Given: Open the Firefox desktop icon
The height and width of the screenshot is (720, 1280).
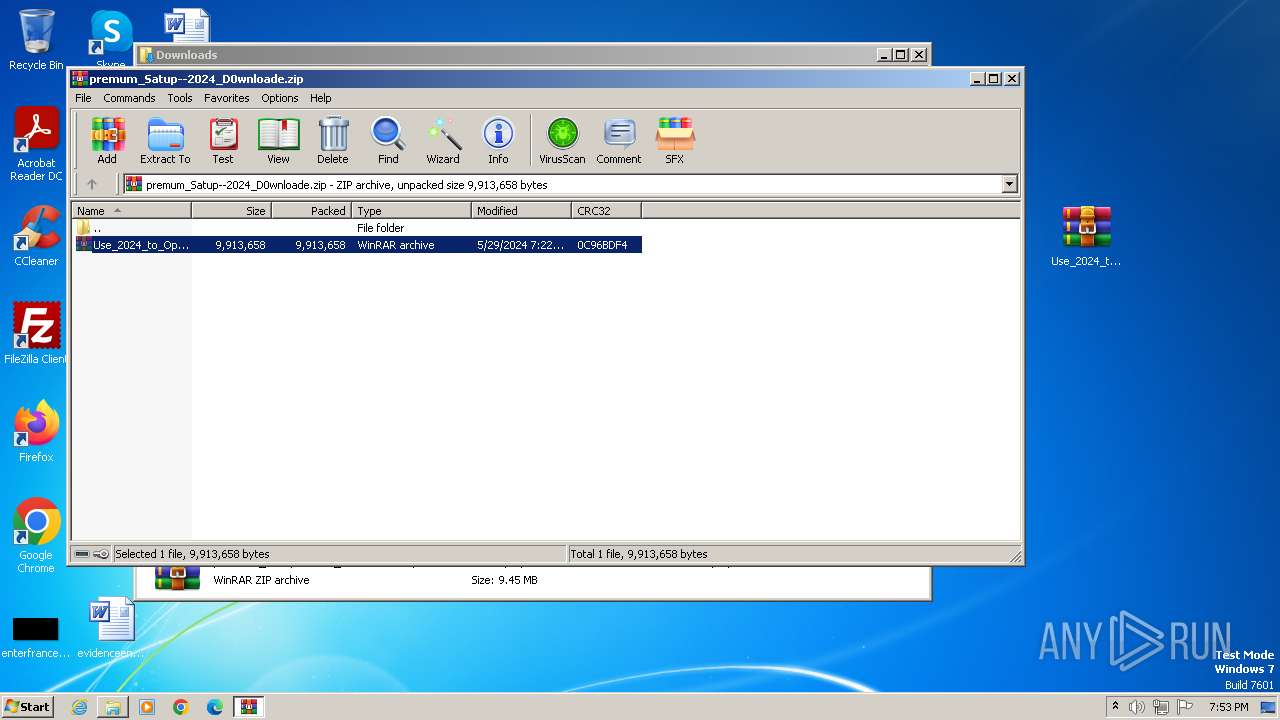Looking at the screenshot, I should point(36,432).
